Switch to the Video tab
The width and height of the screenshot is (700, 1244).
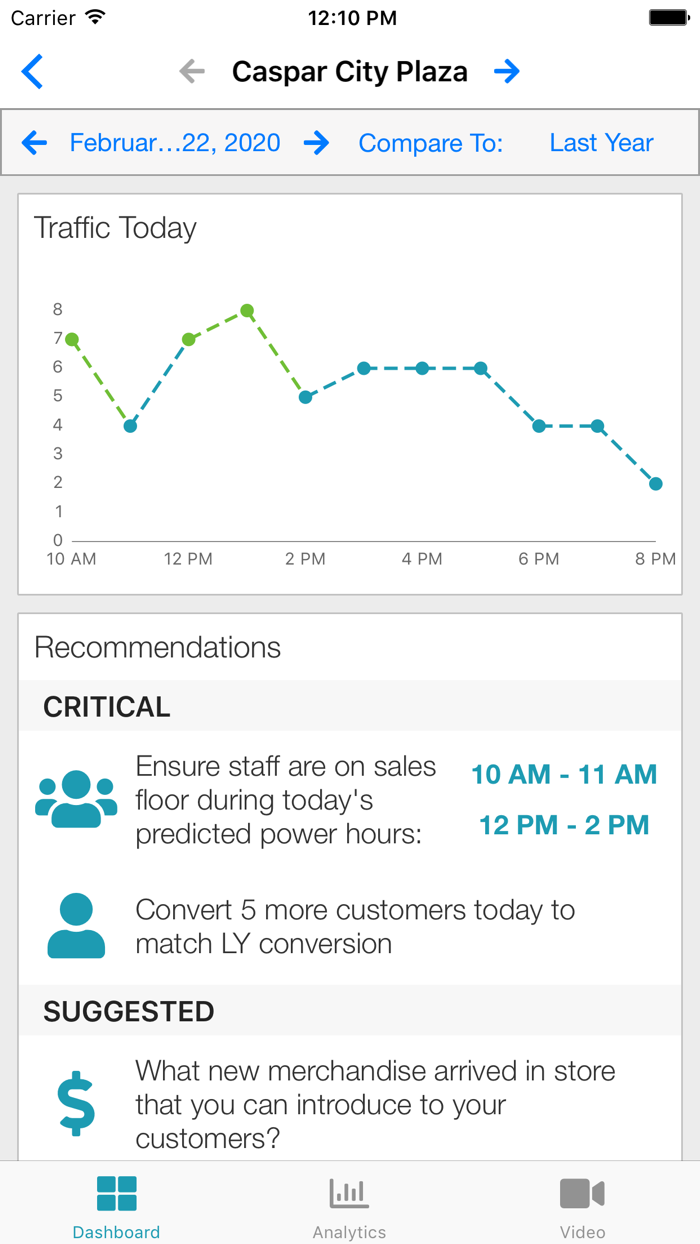pos(583,1203)
